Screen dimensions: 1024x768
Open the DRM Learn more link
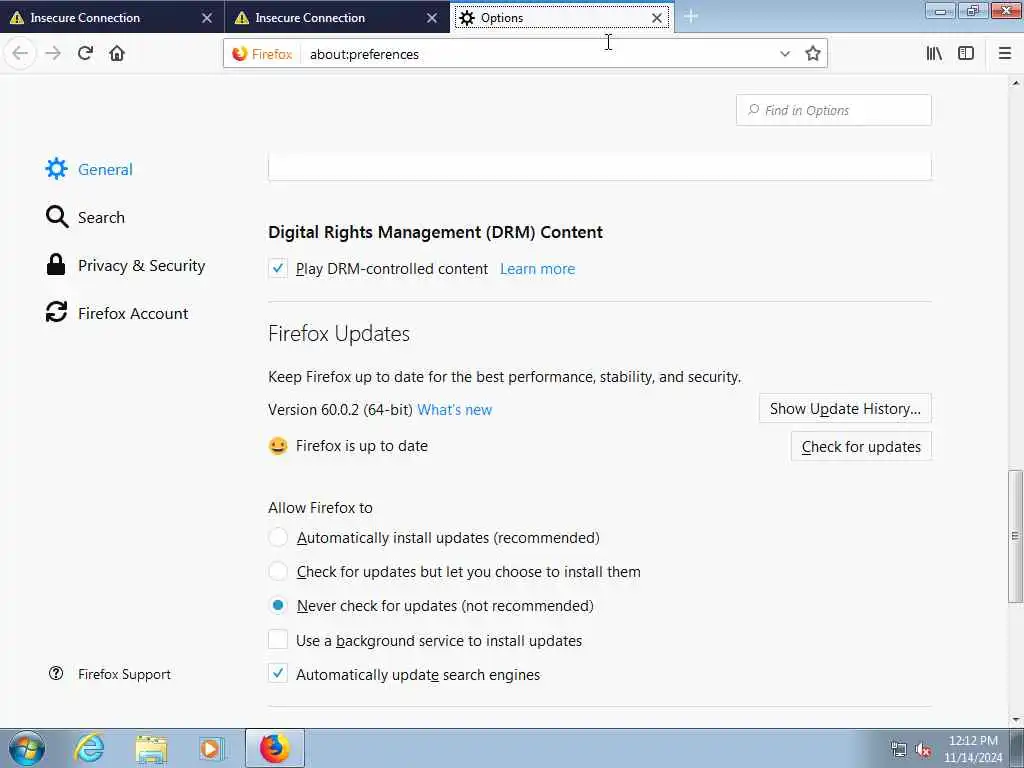(x=537, y=269)
